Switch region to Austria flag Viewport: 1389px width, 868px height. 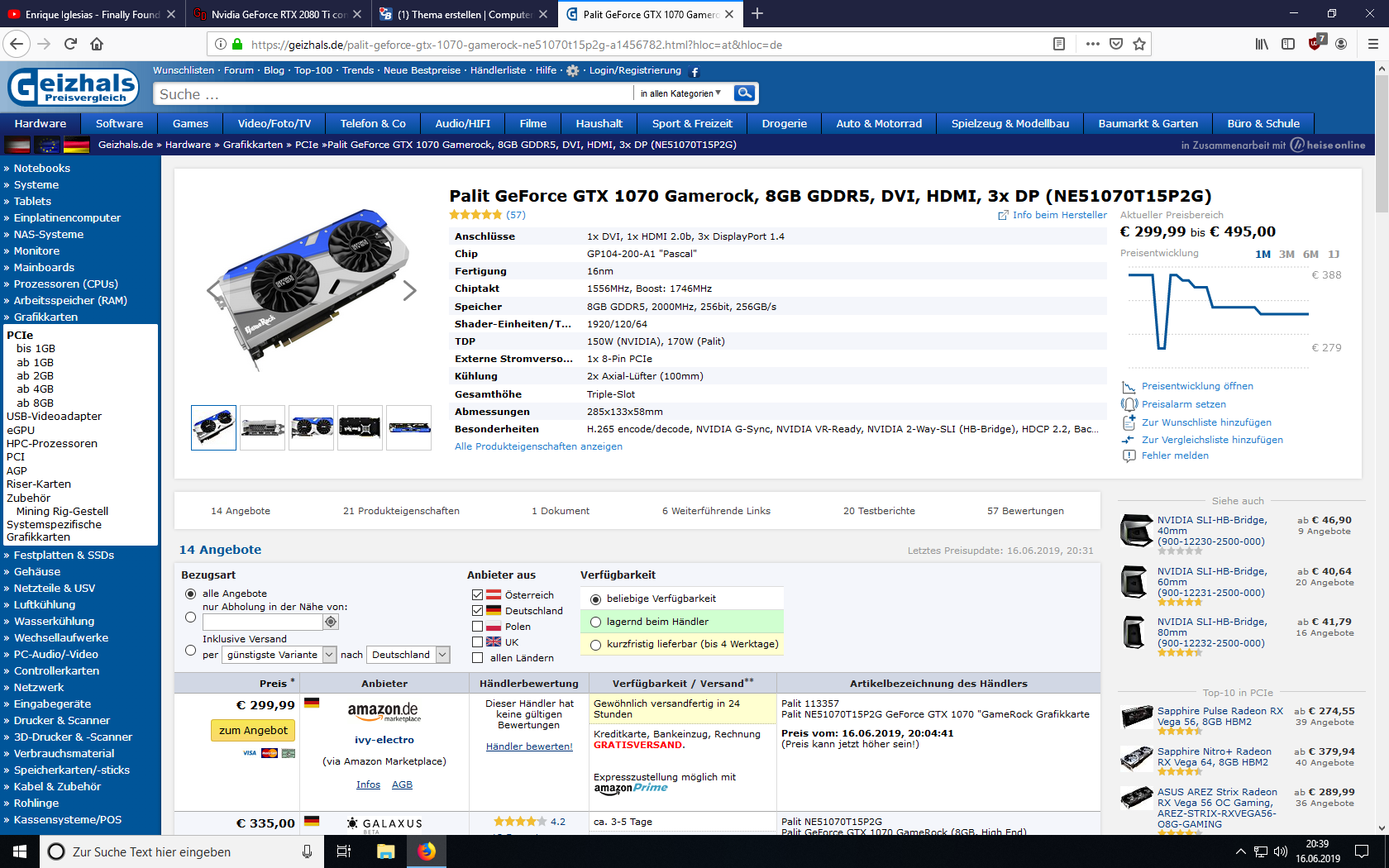tap(17, 145)
